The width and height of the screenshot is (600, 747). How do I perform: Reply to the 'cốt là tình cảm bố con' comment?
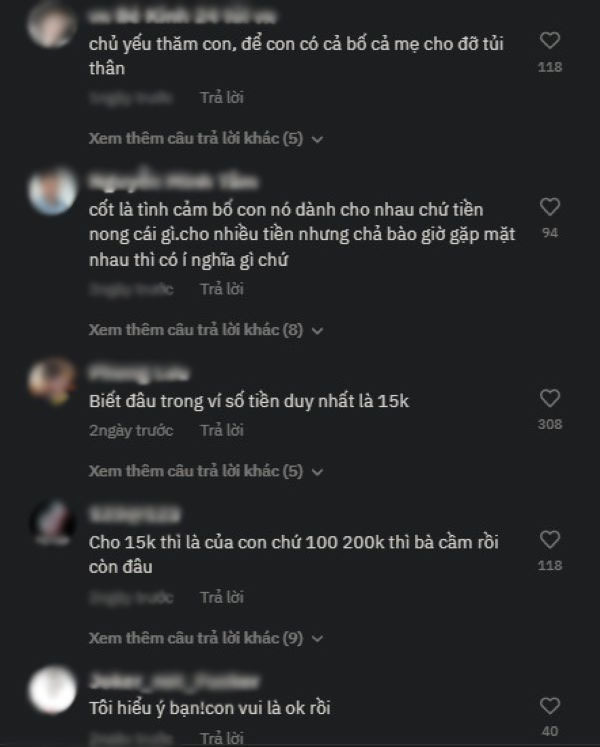pyautogui.click(x=222, y=289)
